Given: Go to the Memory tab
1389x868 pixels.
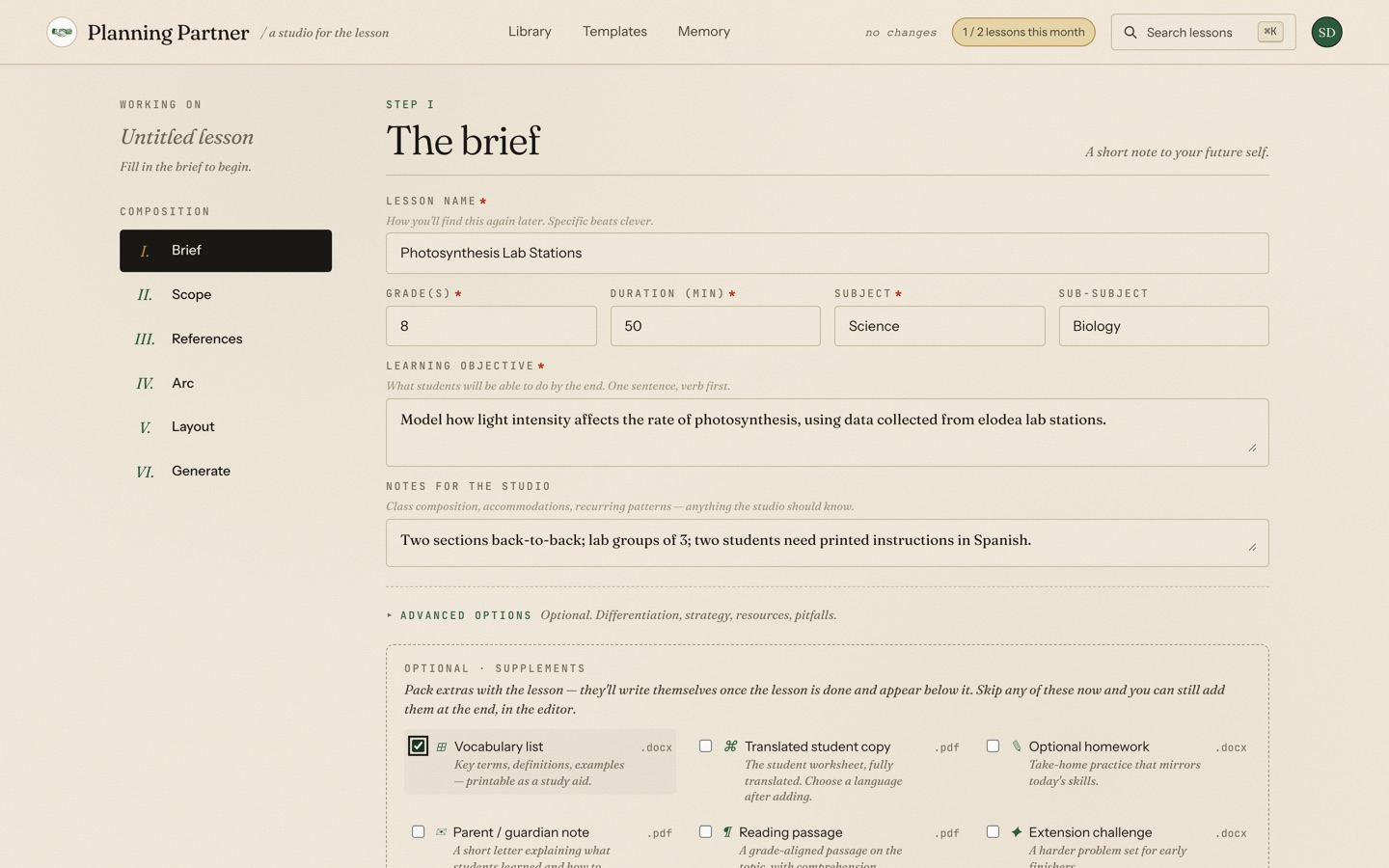Looking at the screenshot, I should point(703,32).
